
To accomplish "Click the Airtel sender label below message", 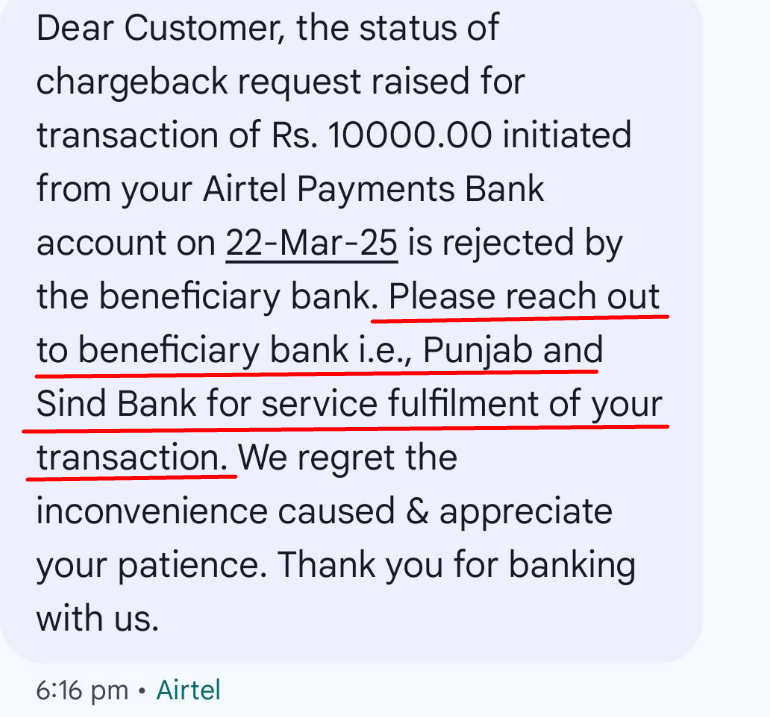I will [188, 690].
